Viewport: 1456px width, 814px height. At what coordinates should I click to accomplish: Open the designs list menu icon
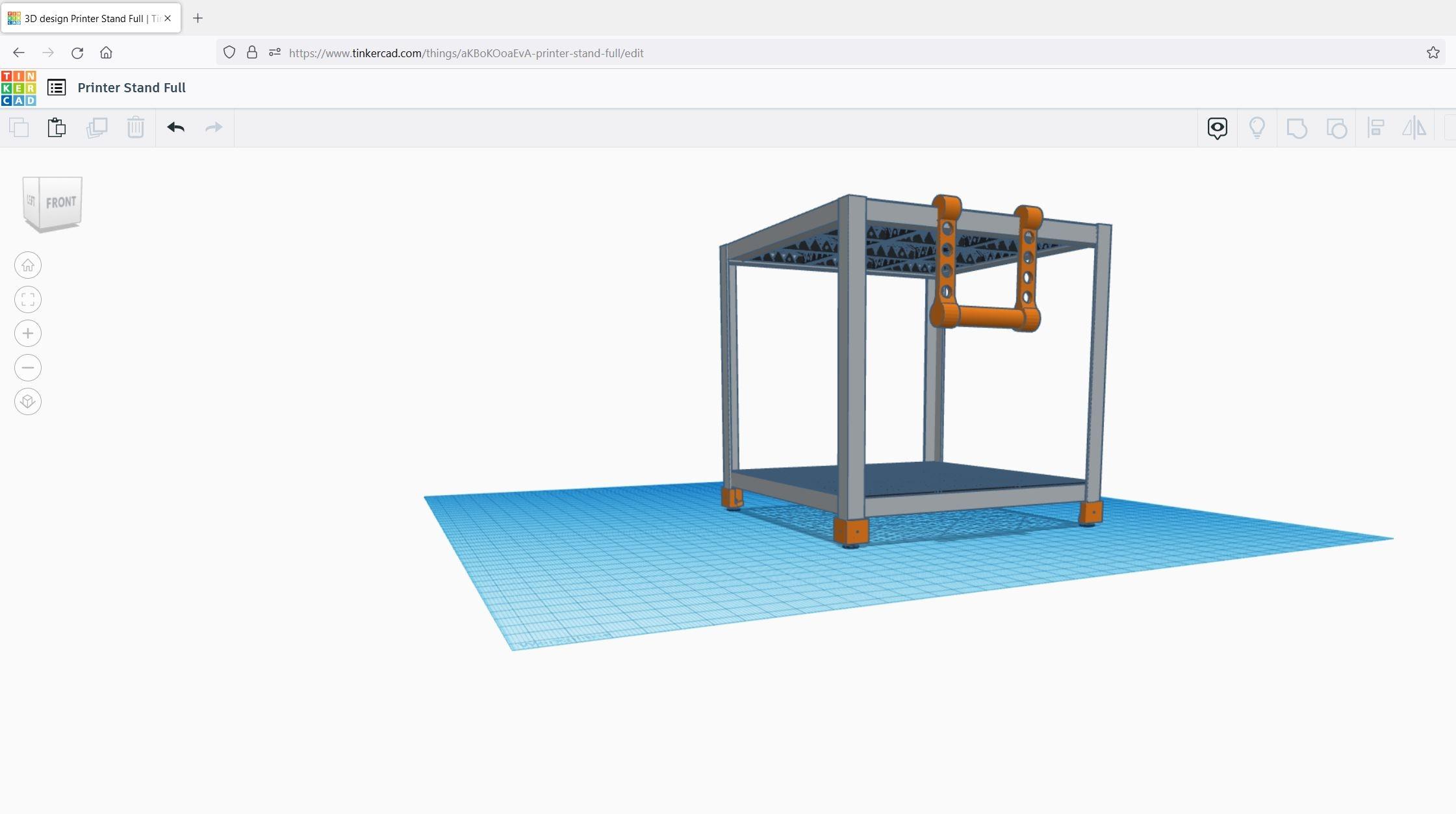(x=57, y=88)
